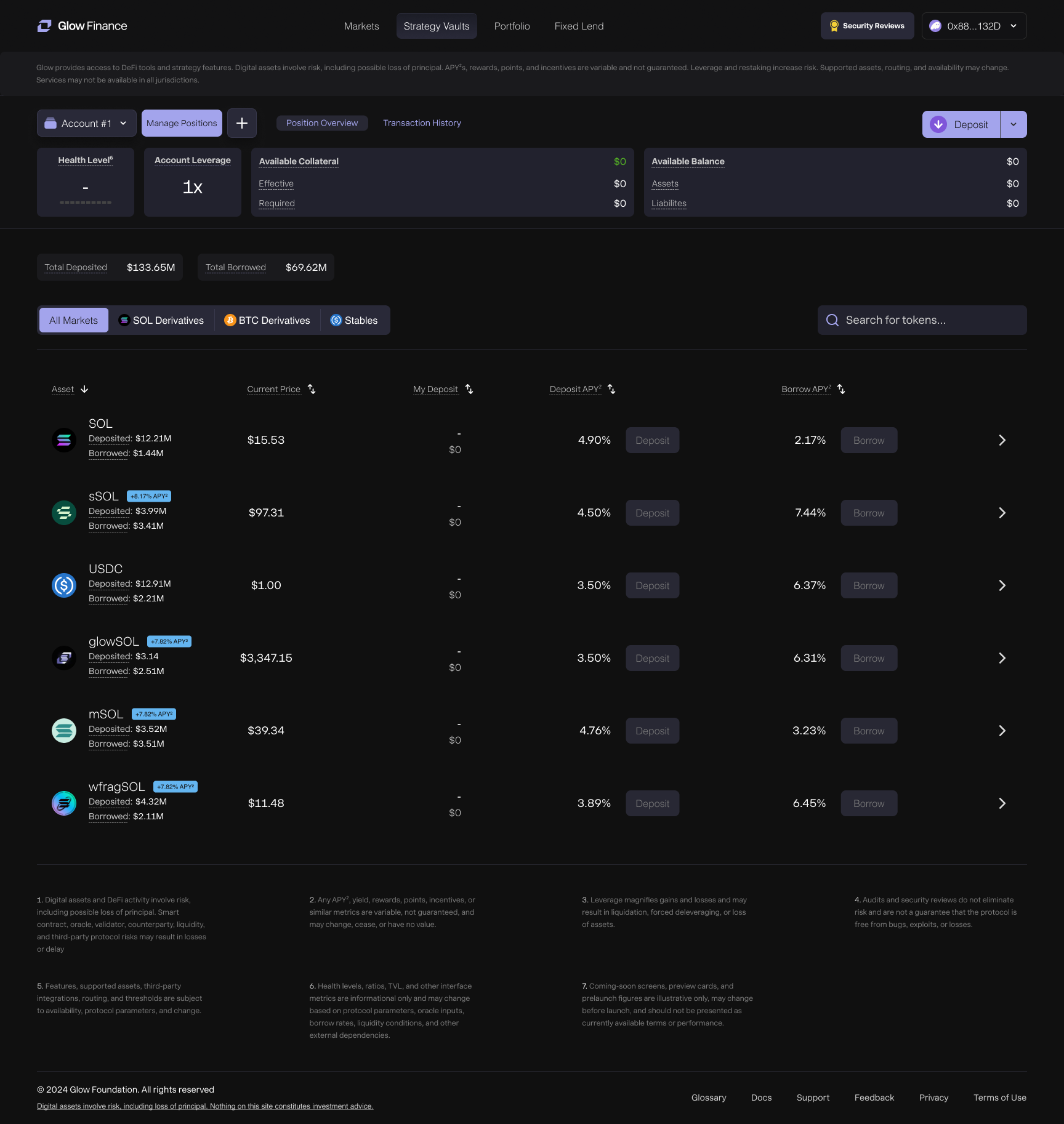Click the +7.82% APY badge on mSOL
The height and width of the screenshot is (1124, 1064).
coord(154,714)
